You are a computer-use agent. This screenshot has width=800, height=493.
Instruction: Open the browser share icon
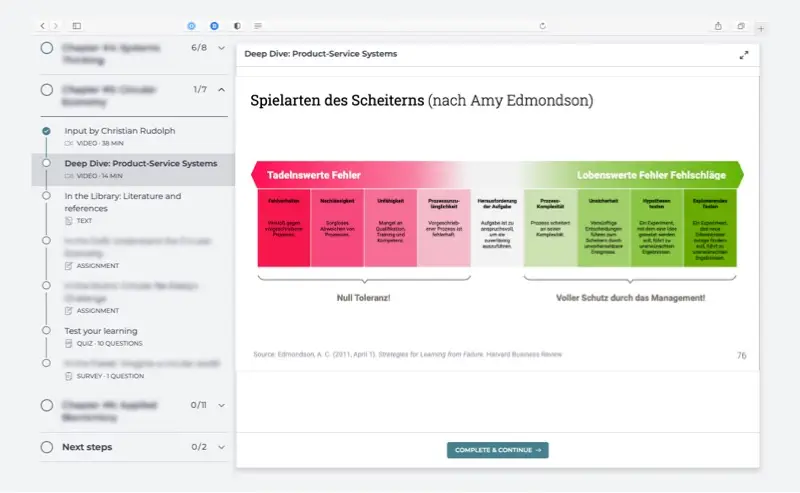click(x=718, y=26)
